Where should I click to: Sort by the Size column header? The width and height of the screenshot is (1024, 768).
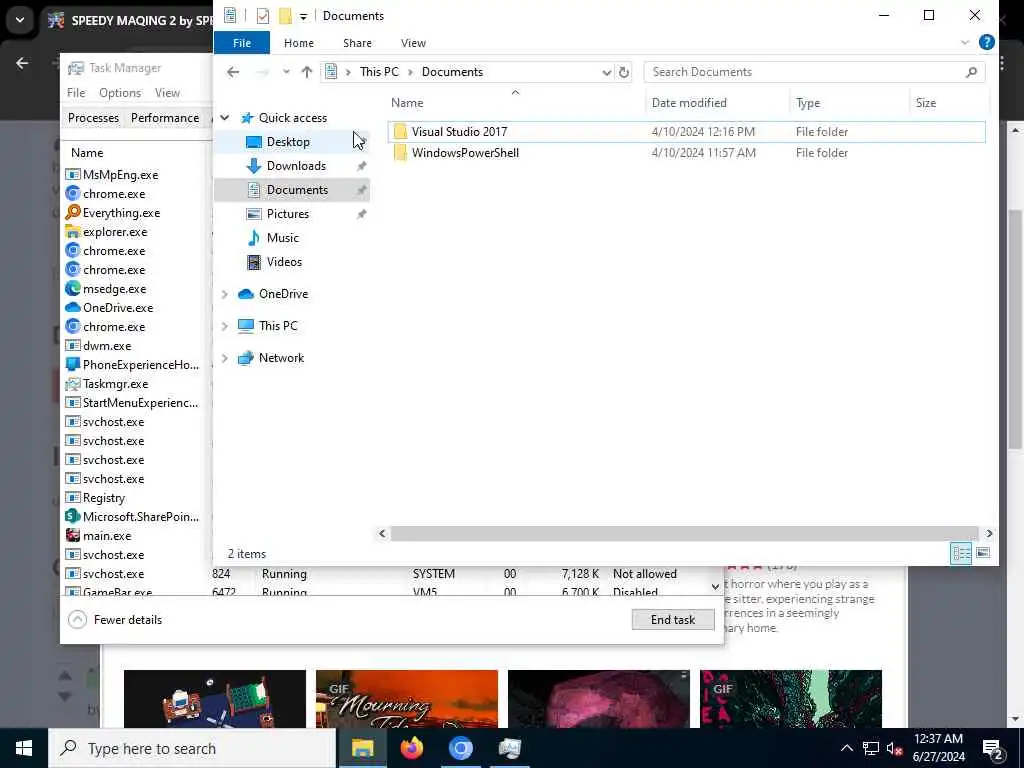[x=925, y=103]
